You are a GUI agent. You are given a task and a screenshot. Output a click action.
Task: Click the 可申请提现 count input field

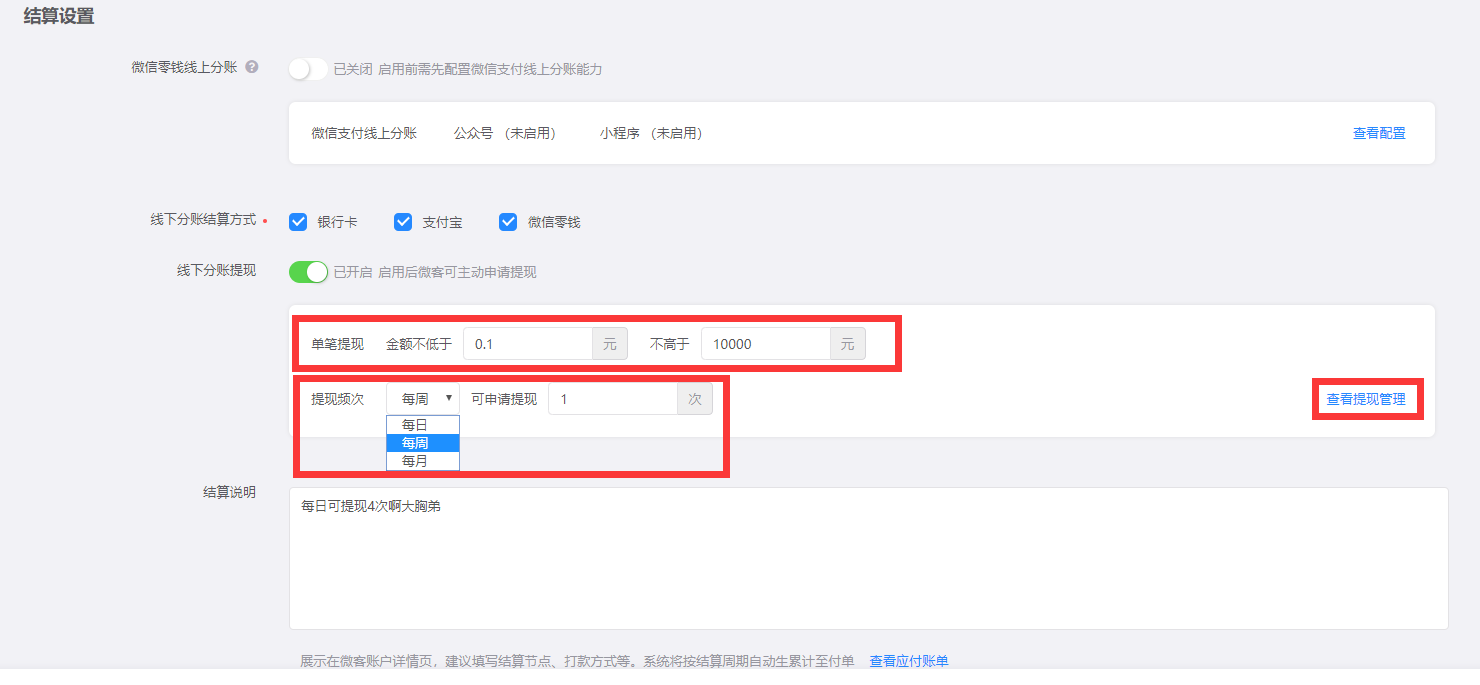pos(613,399)
